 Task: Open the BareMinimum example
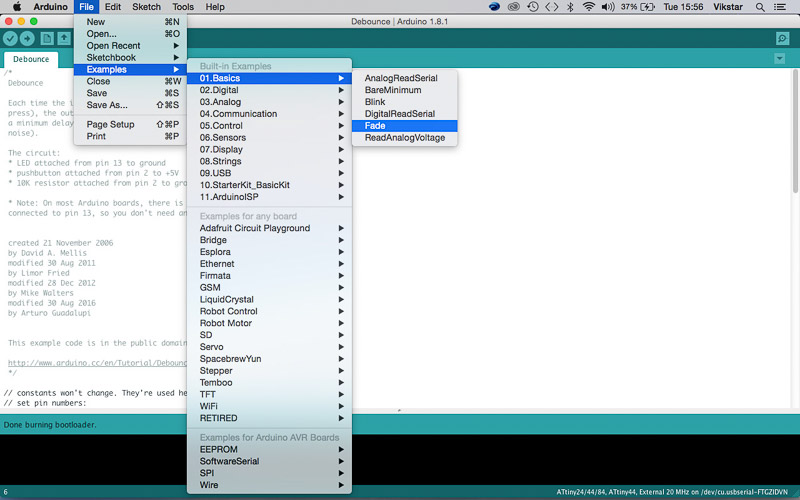(x=405, y=90)
